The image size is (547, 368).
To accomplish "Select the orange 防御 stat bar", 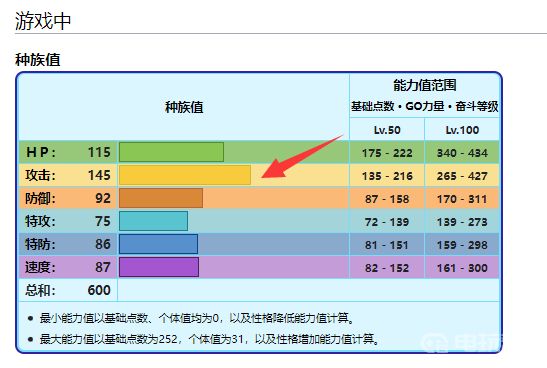I will (x=161, y=198).
